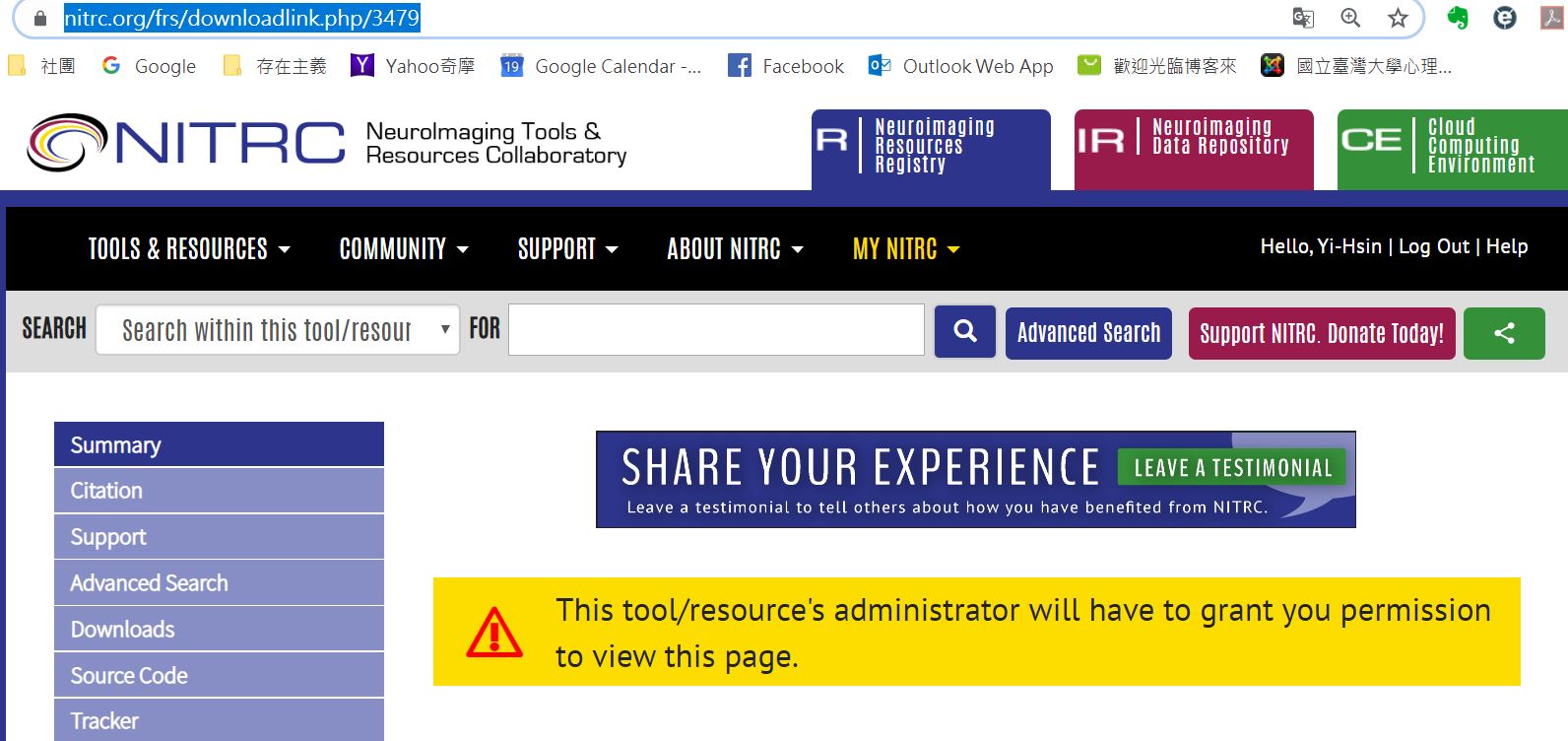
Task: Open the Source Code sidebar item
Action: click(129, 675)
